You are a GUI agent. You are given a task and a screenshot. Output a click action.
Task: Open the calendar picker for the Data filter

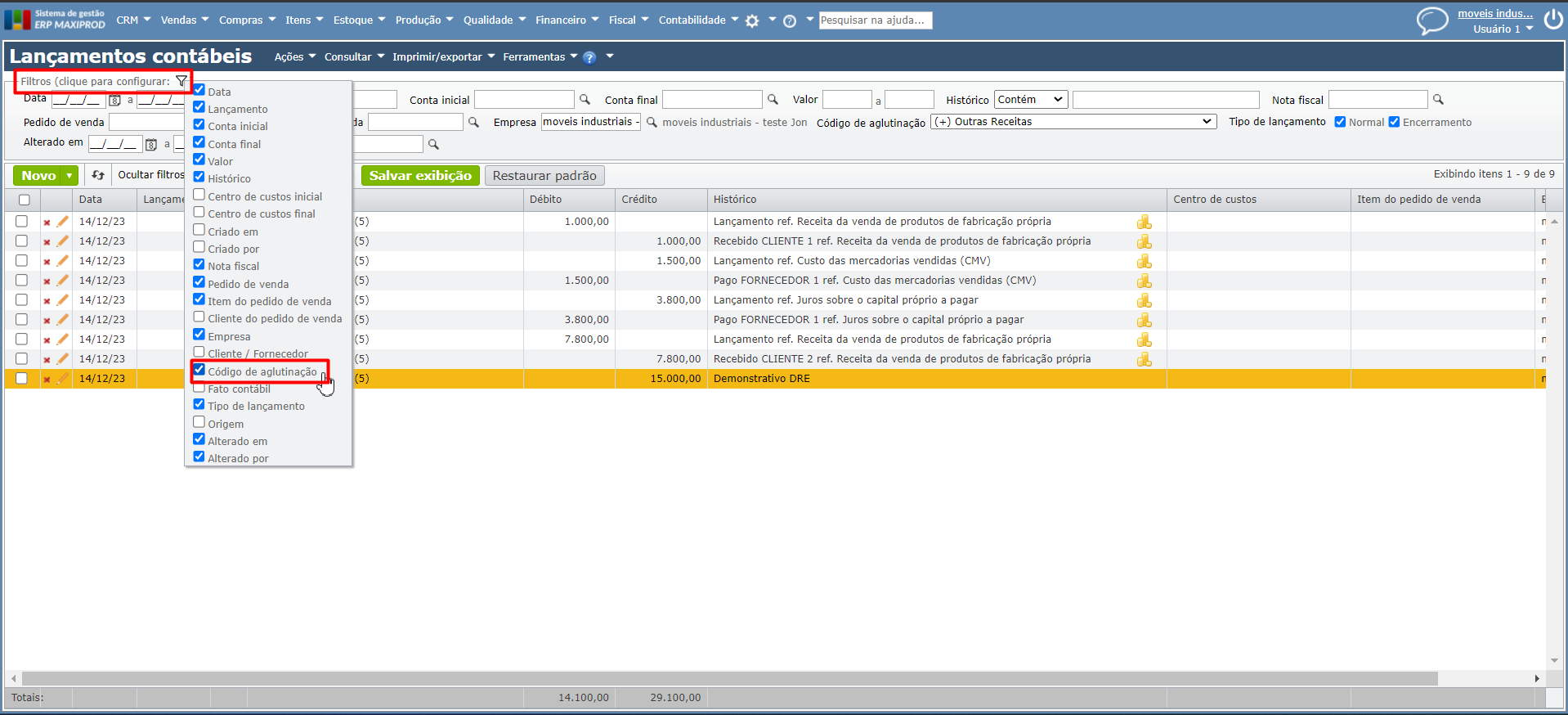pyautogui.click(x=115, y=101)
